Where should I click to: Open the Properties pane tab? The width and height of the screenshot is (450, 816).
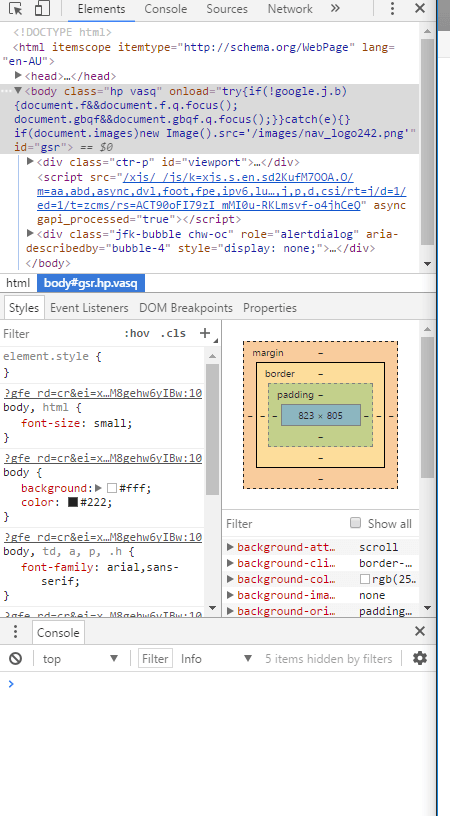(x=269, y=308)
